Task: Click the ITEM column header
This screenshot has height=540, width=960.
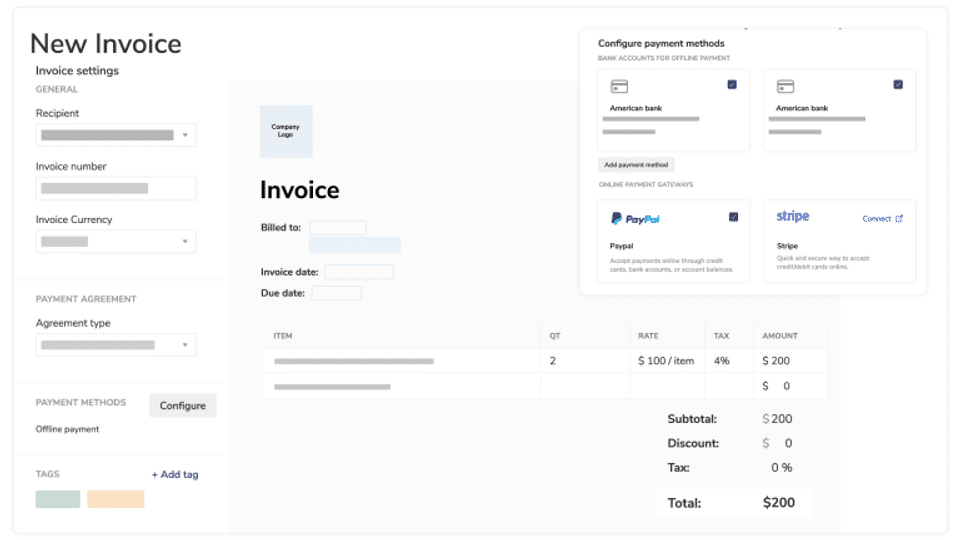Action: click(x=283, y=336)
